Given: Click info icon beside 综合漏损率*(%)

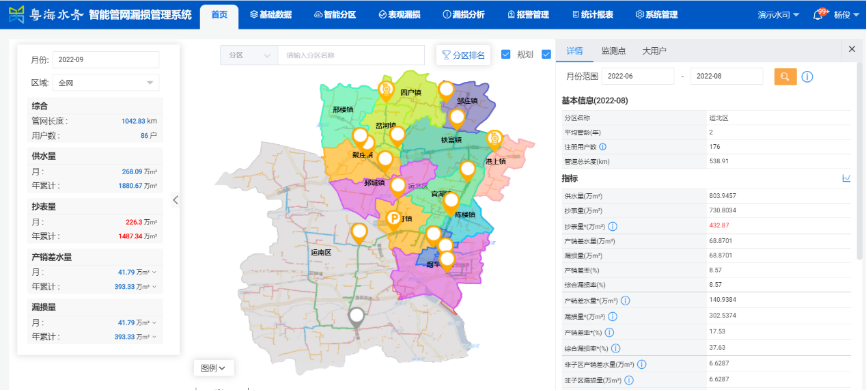Looking at the screenshot, I should point(616,348).
